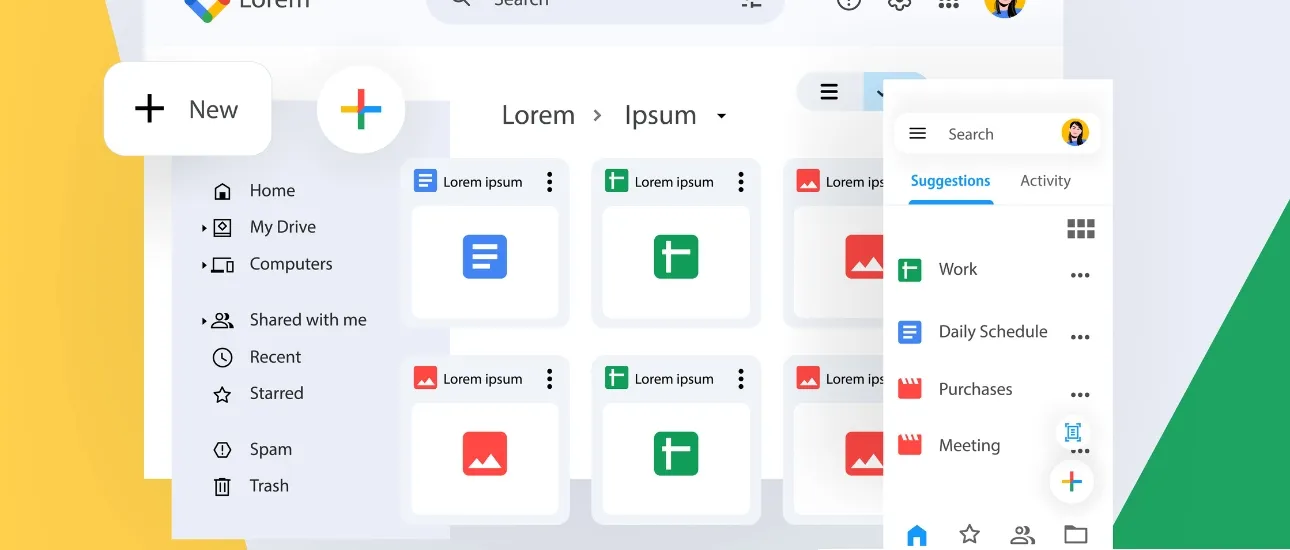Image resolution: width=1290 pixels, height=550 pixels.
Task: Click the mobile panel Search field
Action: pos(997,133)
